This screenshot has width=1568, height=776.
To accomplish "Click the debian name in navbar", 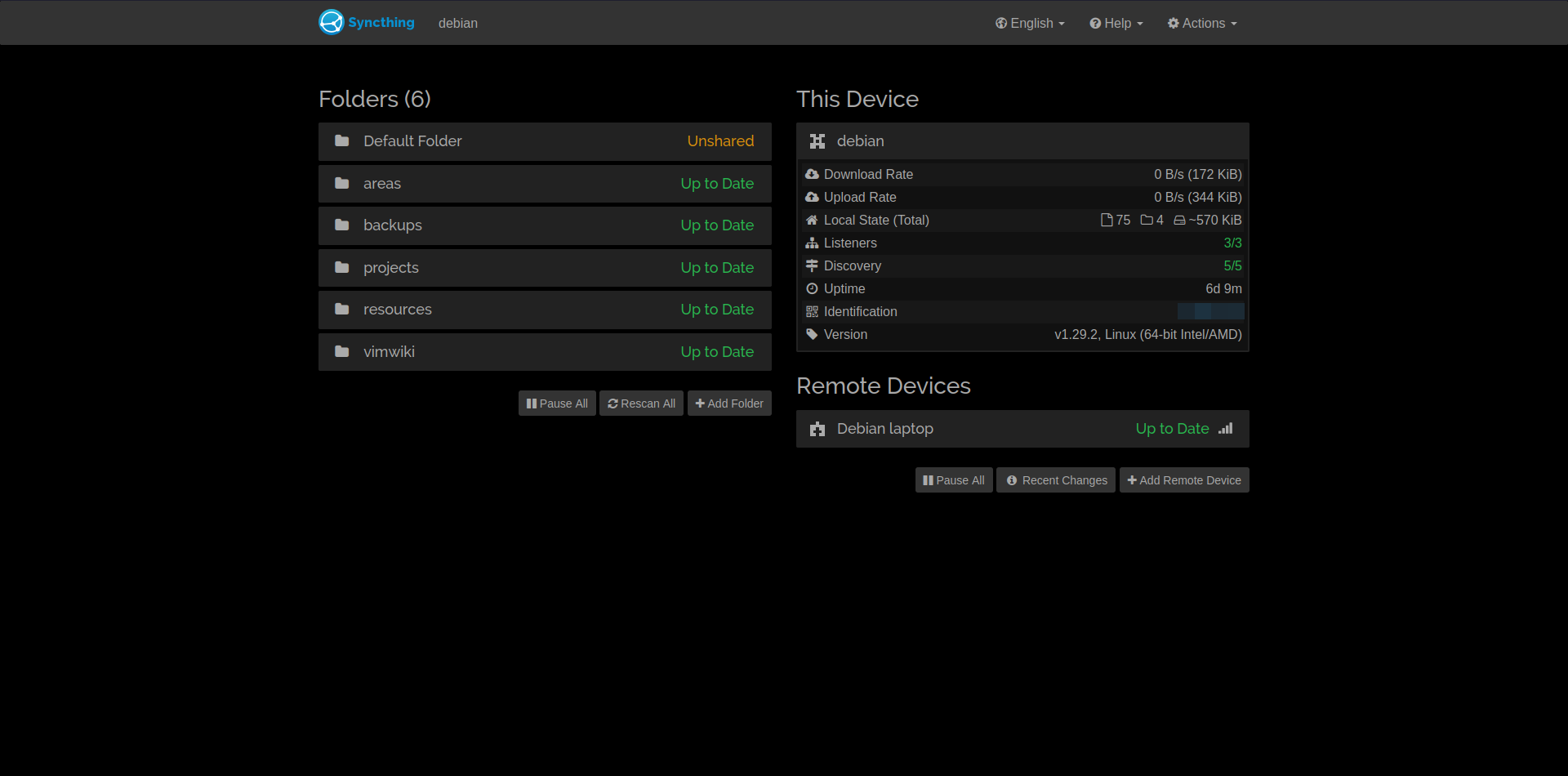I will coord(458,23).
